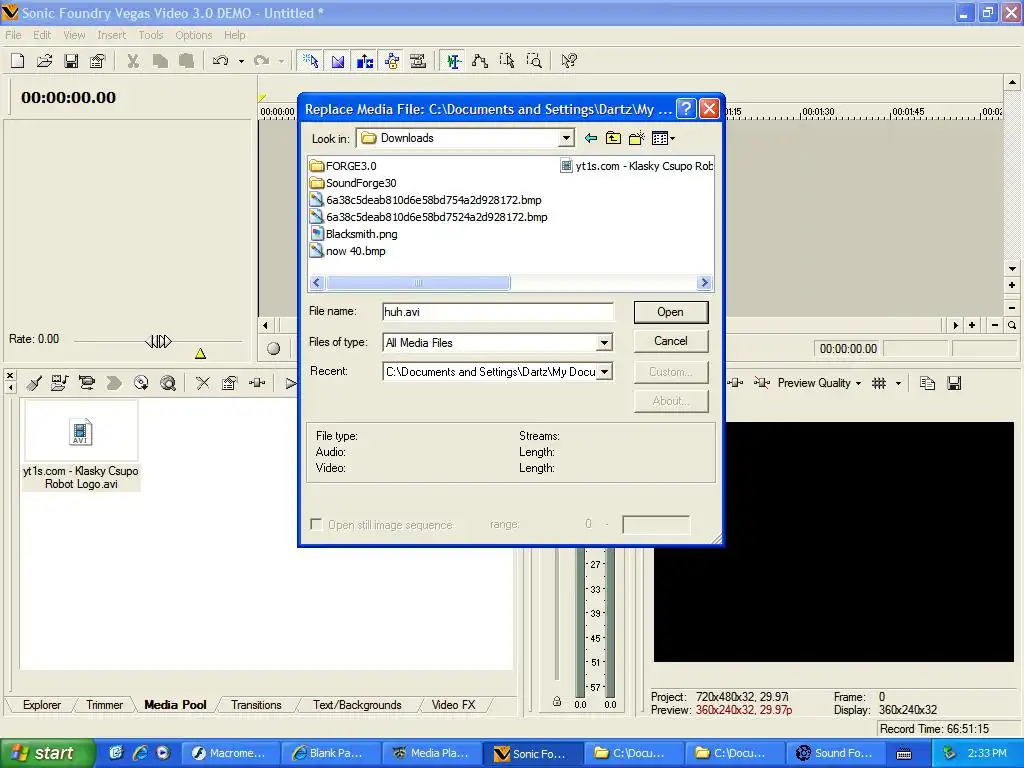Click the dialog help question-mark button
Viewport: 1024px width, 768px height.
click(686, 108)
